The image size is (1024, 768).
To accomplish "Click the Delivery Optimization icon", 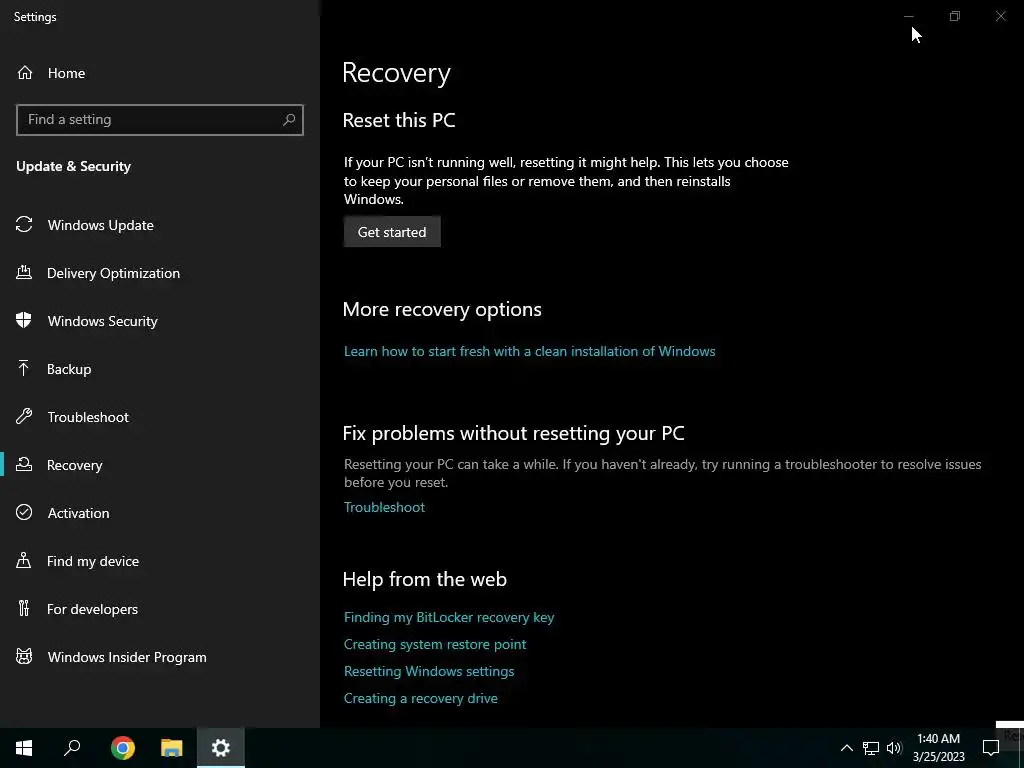I will [x=24, y=272].
